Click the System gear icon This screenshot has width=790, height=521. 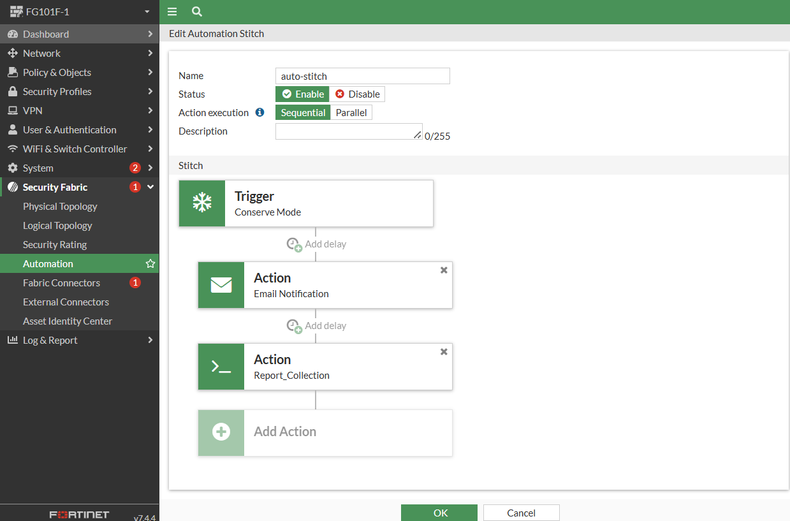[x=13, y=168]
